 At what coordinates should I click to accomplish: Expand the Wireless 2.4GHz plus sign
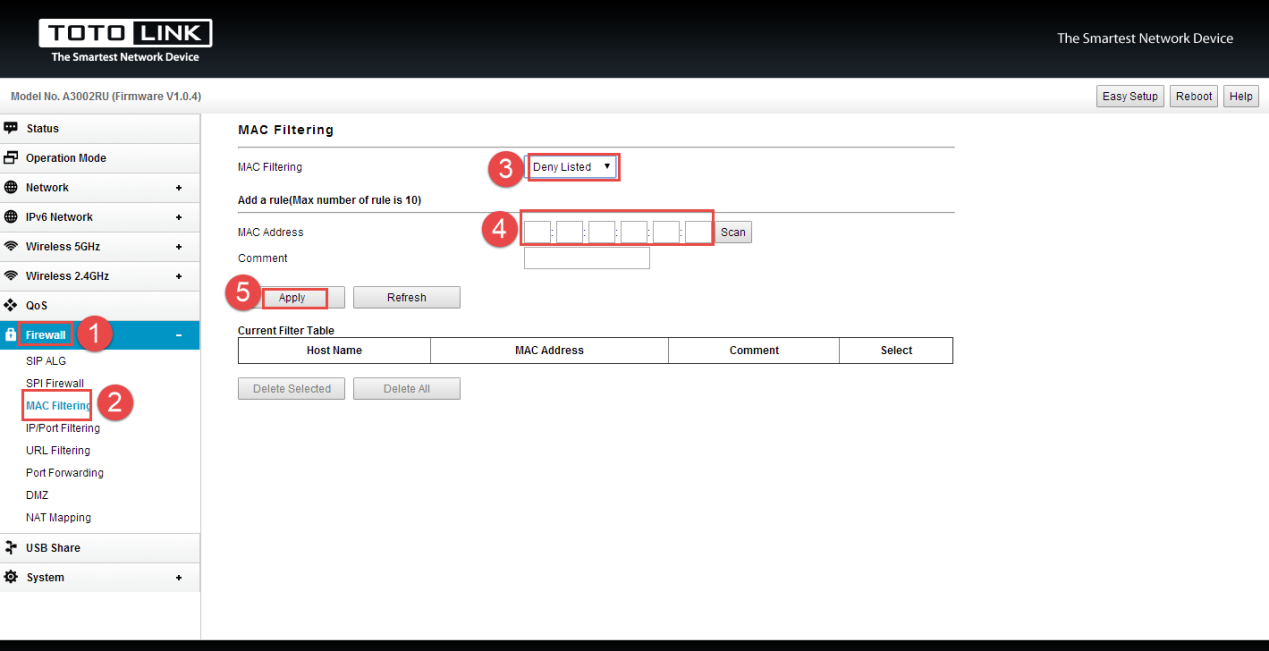(179, 276)
